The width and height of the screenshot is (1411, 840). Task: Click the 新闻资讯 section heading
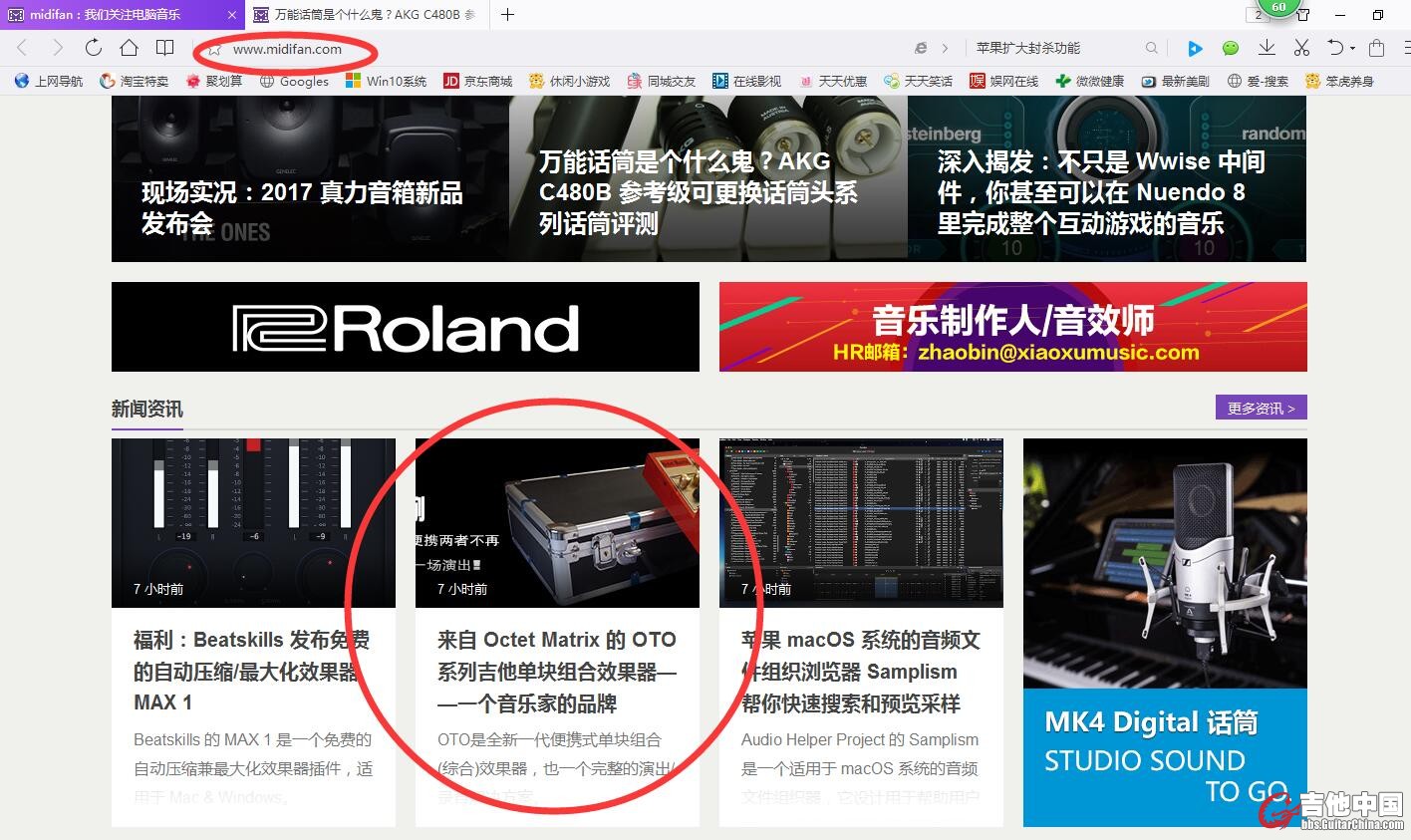[x=147, y=409]
